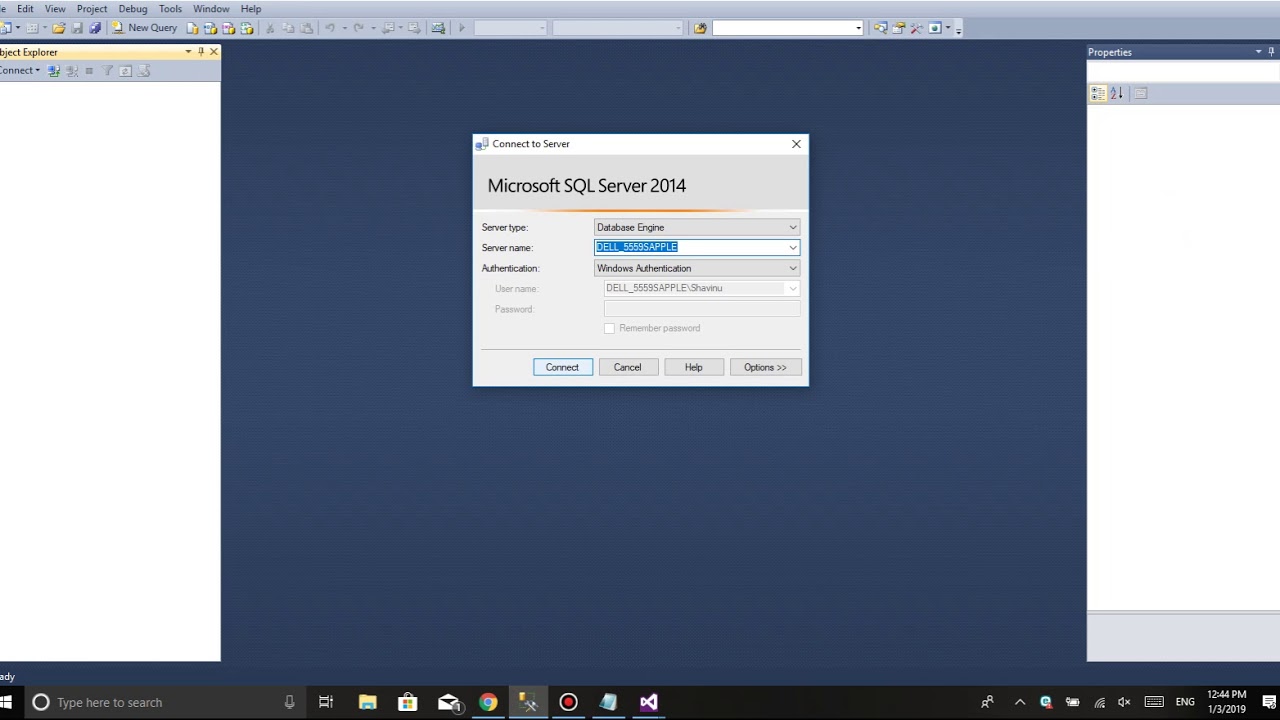This screenshot has height=720, width=1280.
Task: Open the Solution Explorer toolbar icon
Action: pyautogui.click(x=880, y=28)
